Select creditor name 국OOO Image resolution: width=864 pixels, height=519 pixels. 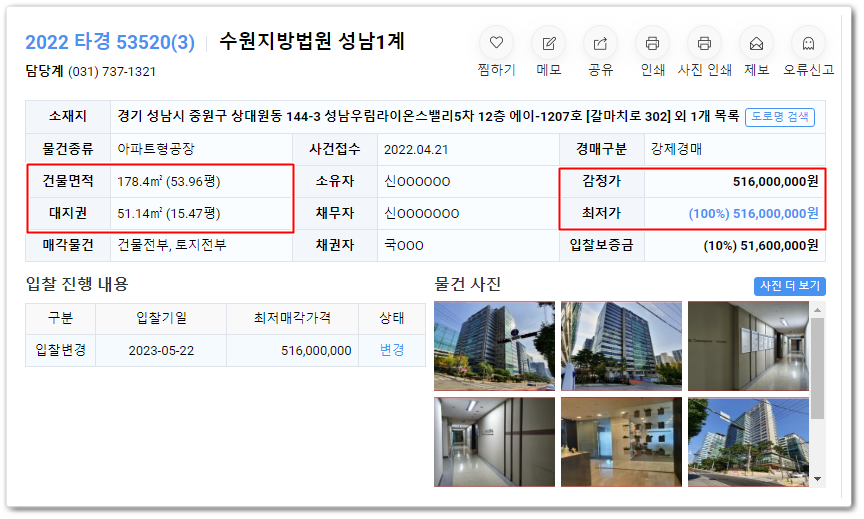click(x=404, y=245)
